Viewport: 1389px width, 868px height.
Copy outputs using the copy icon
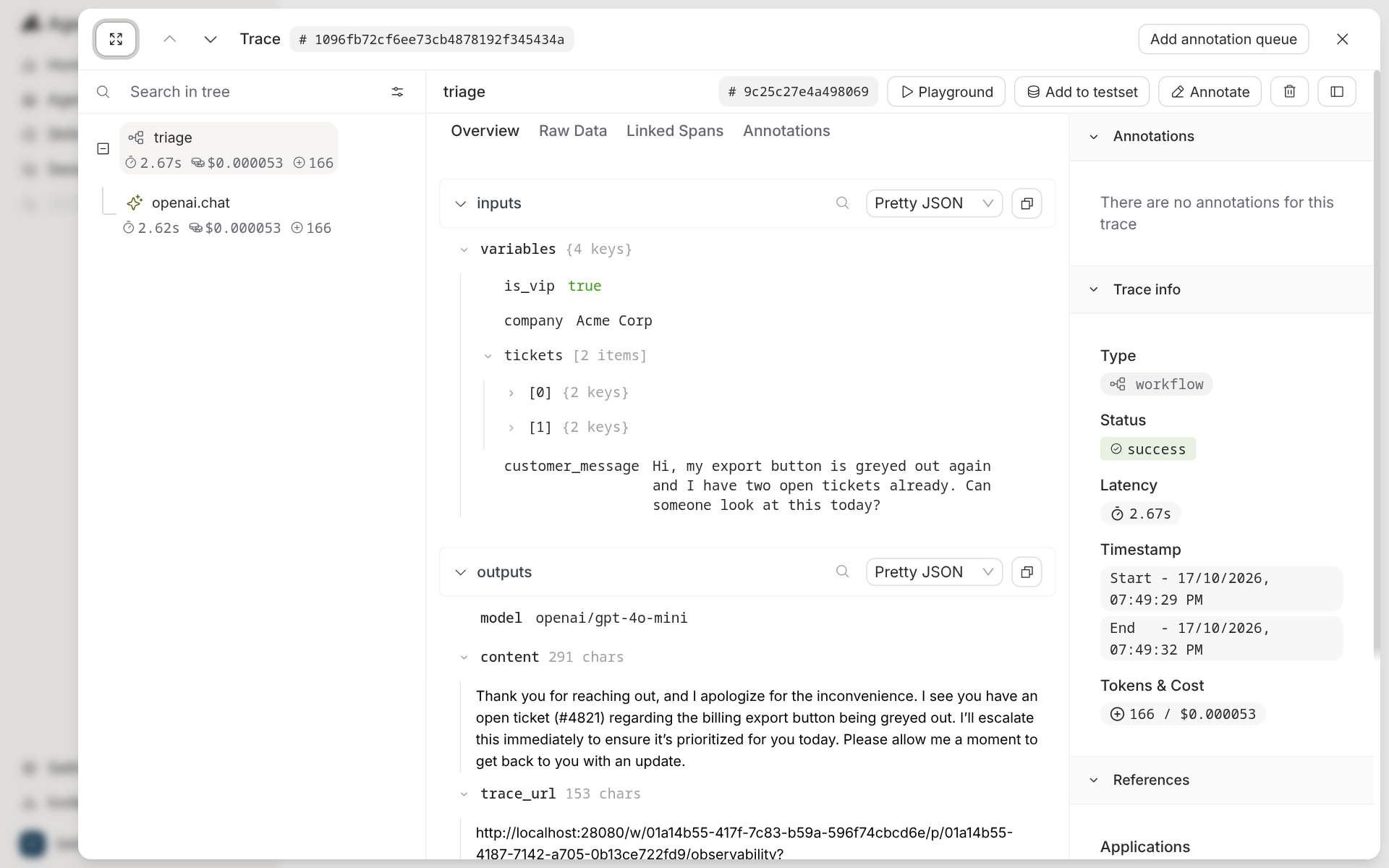point(1027,572)
